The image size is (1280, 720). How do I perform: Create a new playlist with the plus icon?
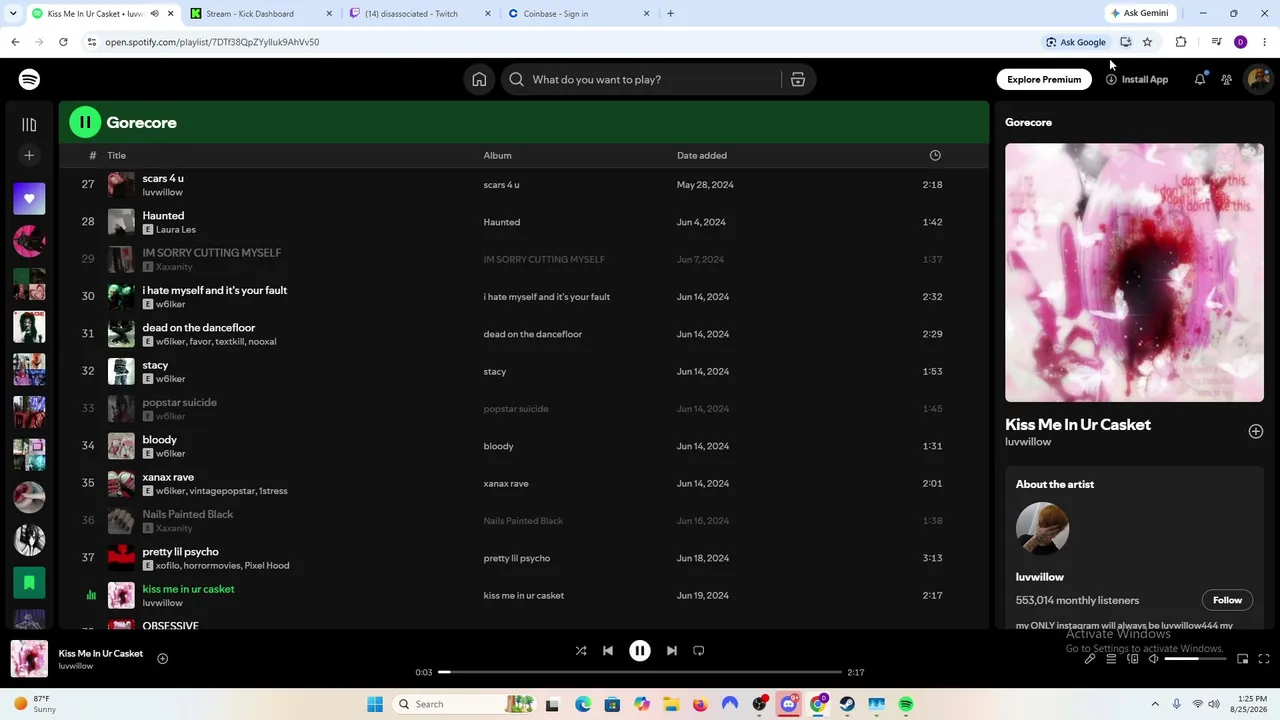point(29,155)
